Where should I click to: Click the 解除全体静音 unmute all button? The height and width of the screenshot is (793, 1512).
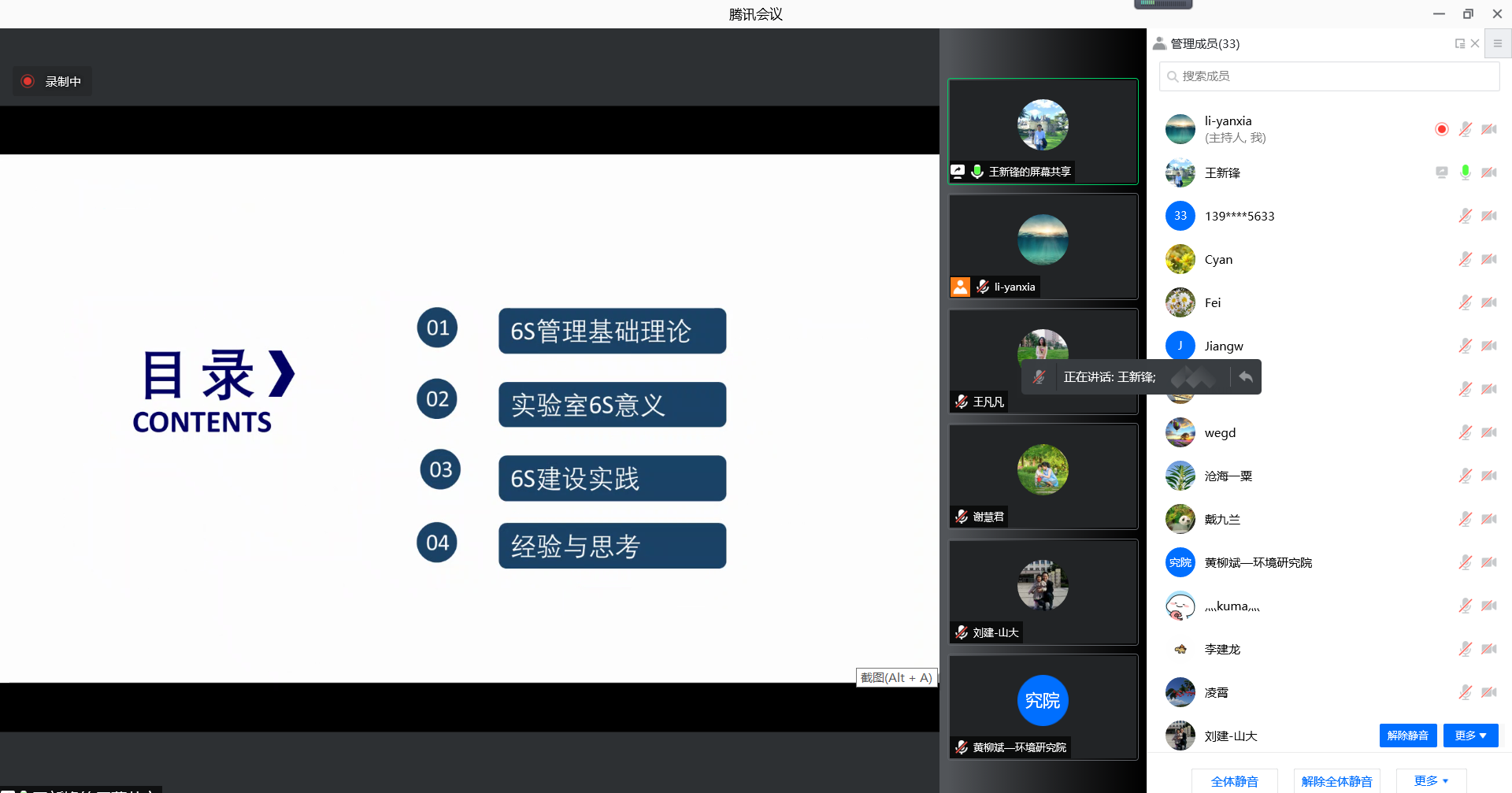point(1336,780)
